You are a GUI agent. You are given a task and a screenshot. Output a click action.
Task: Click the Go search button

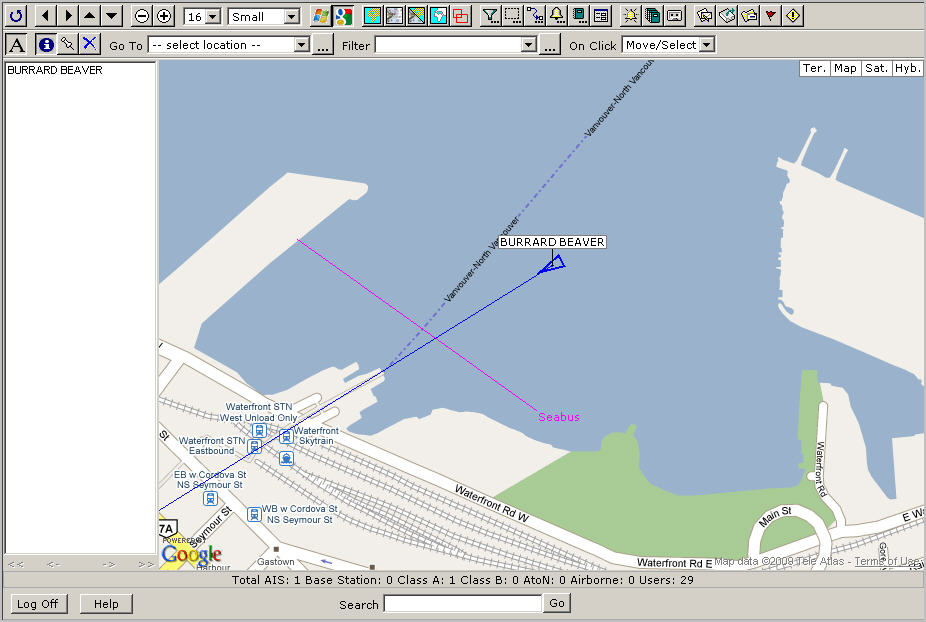[557, 603]
